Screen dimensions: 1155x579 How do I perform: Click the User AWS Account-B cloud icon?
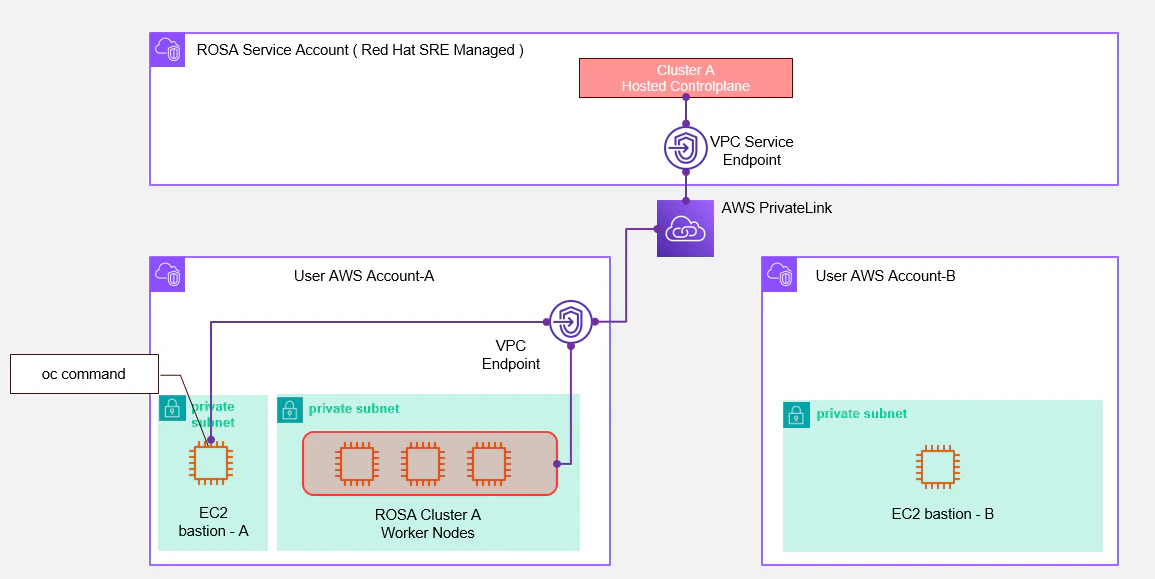point(779,275)
